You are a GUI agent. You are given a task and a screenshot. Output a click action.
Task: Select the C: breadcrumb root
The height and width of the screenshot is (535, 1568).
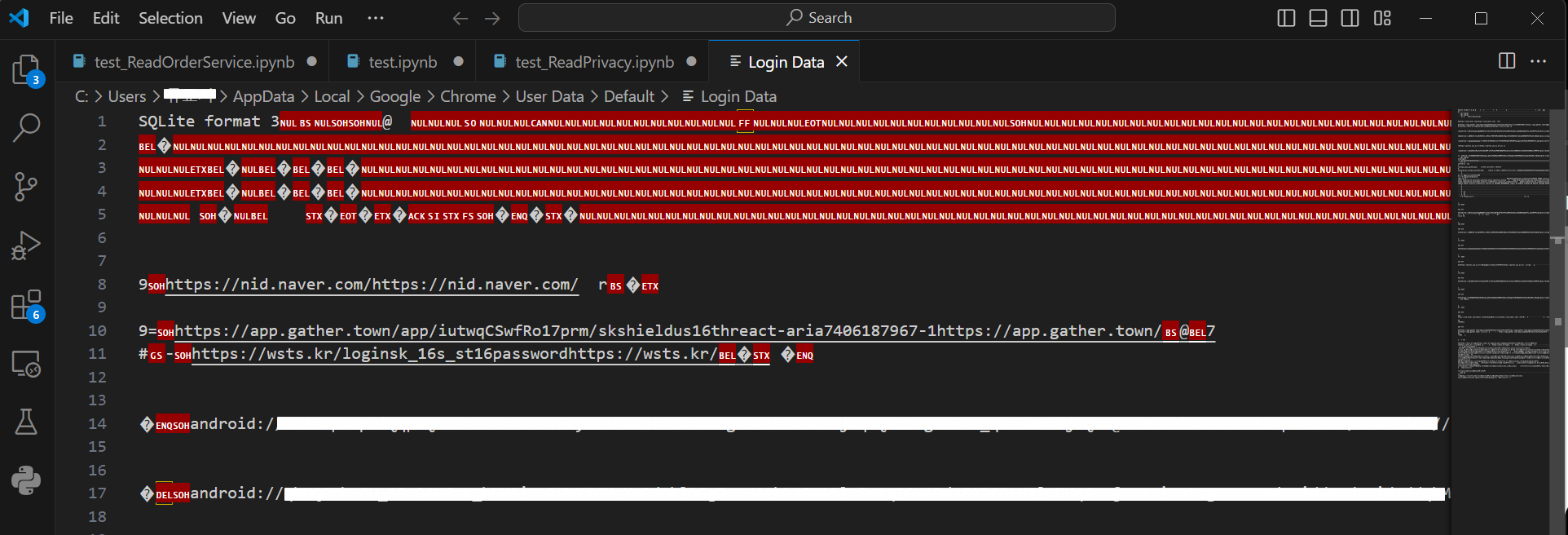click(x=81, y=96)
